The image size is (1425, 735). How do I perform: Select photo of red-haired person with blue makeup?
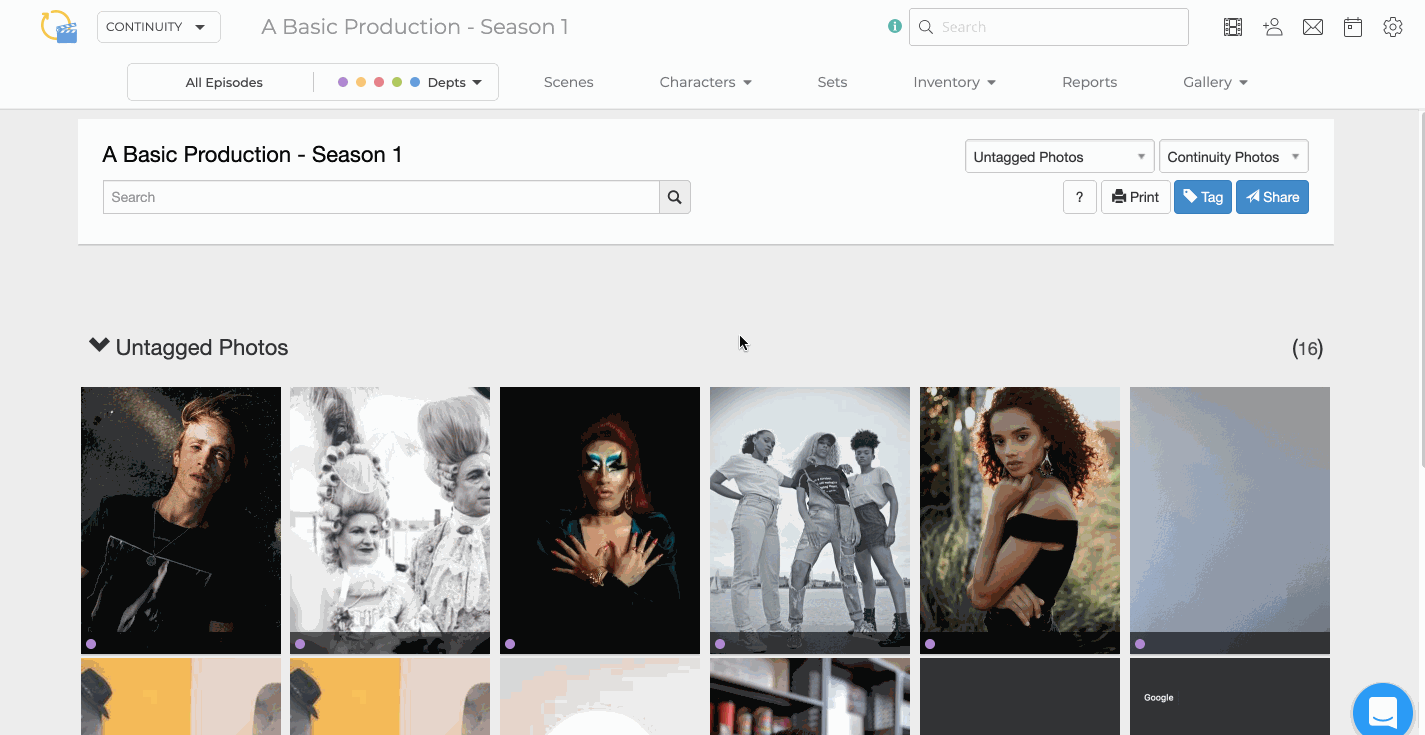(x=600, y=520)
